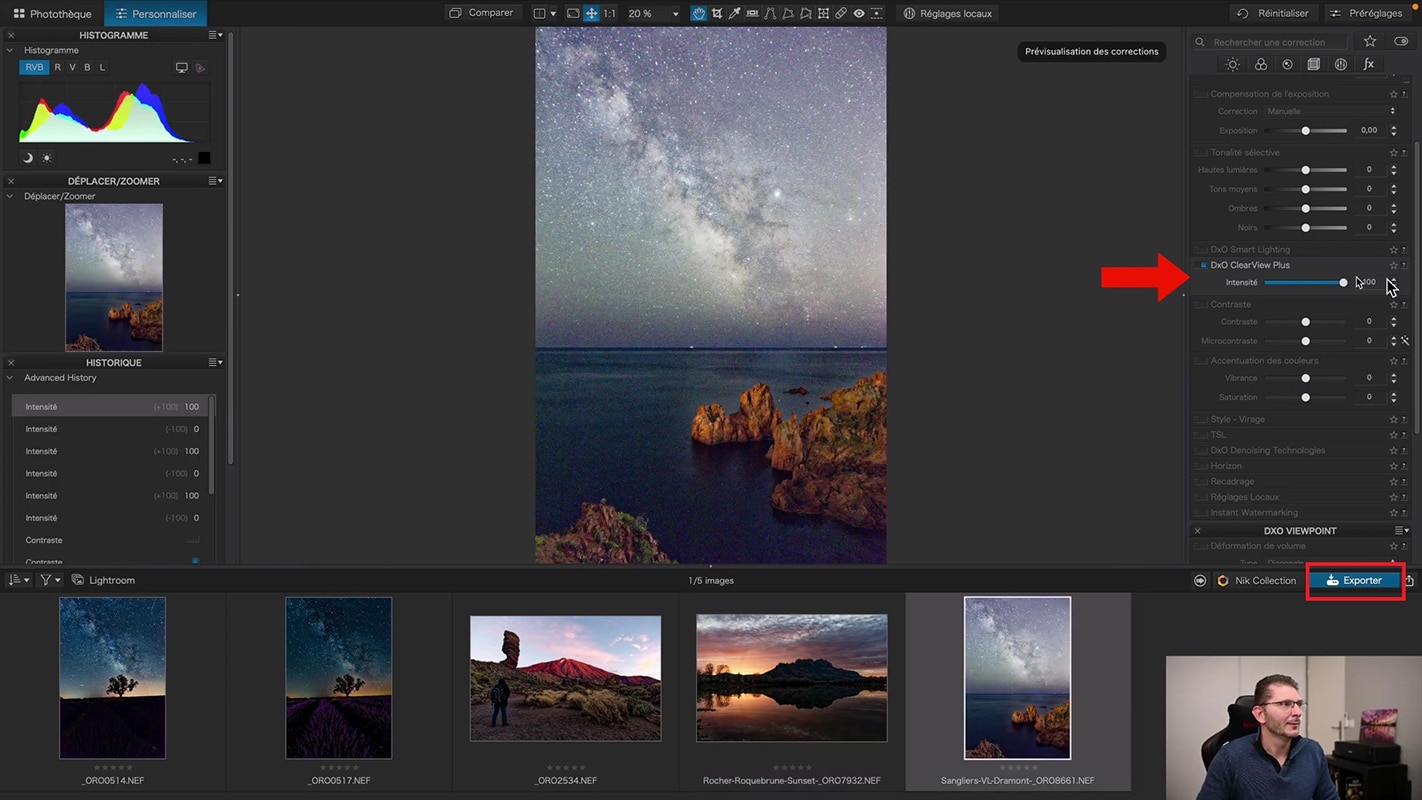Click the Fit on screen zoom icon

click(x=573, y=13)
